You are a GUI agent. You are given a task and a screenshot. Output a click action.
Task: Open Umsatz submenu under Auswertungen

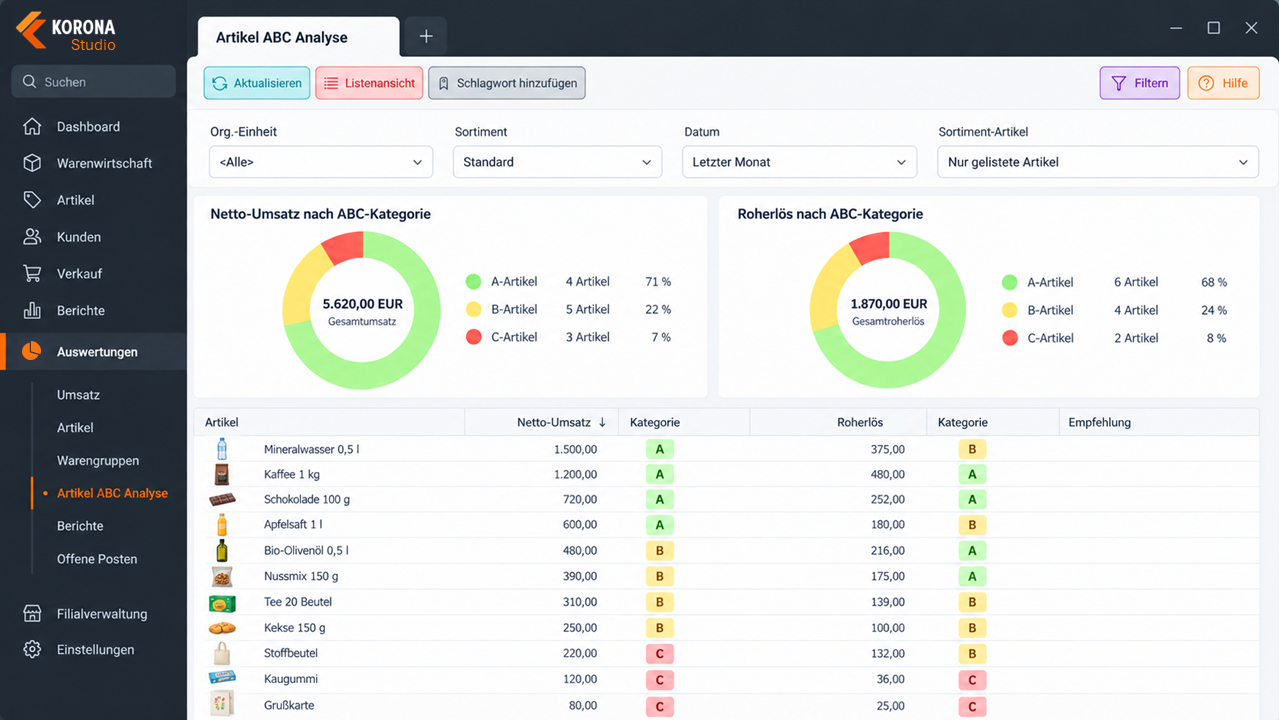coord(78,395)
